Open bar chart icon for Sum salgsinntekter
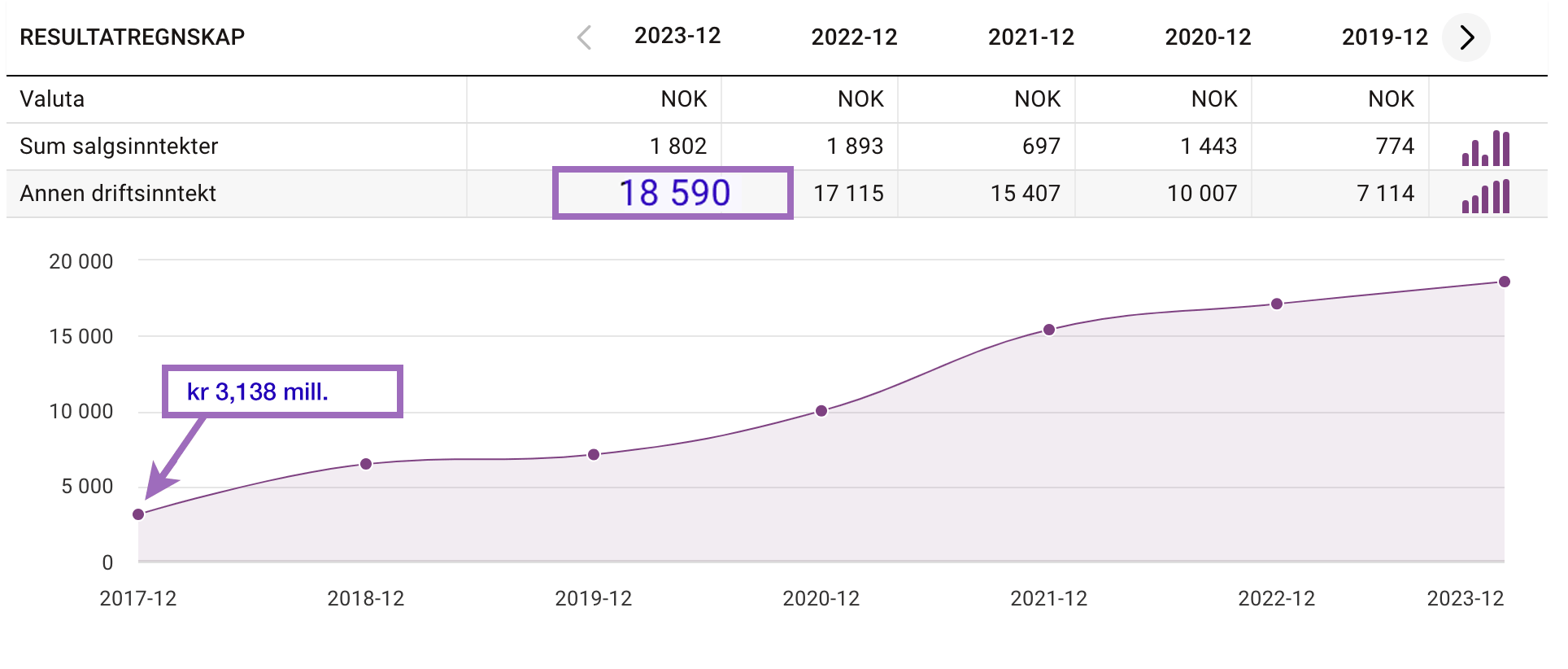Viewport: 1568px width, 669px height. (x=1485, y=147)
